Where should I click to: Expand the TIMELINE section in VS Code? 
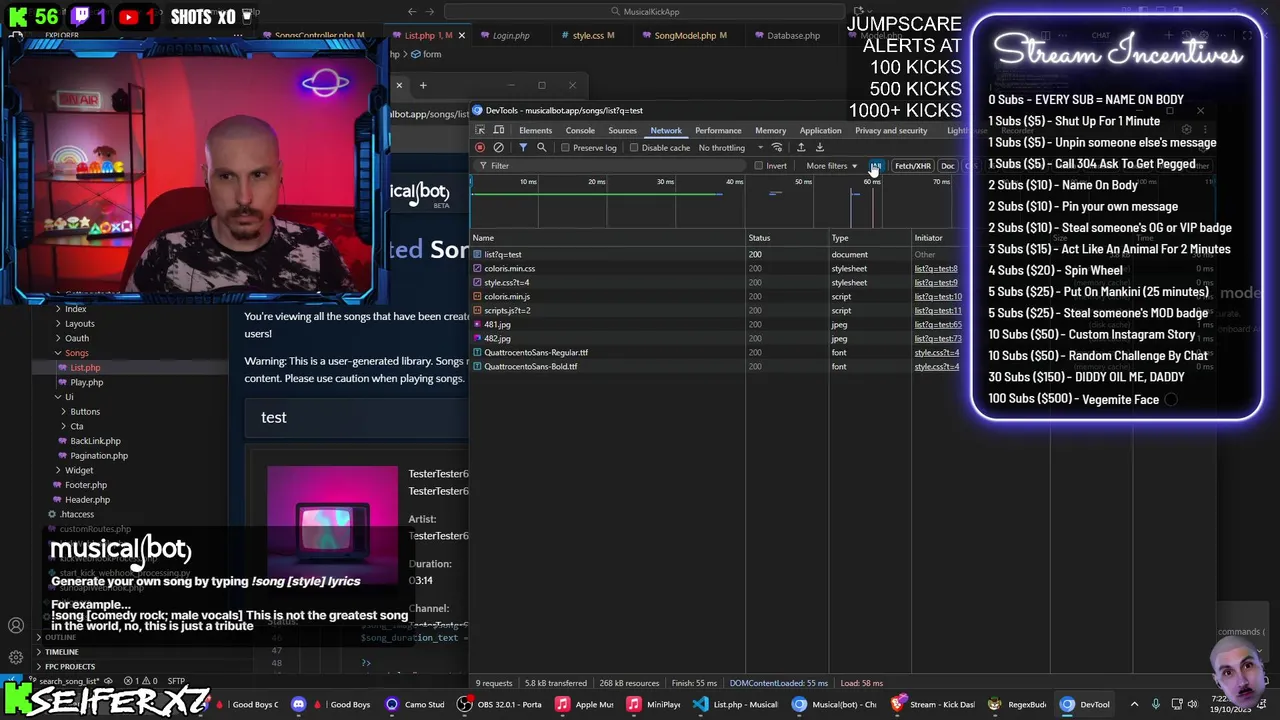click(60, 651)
